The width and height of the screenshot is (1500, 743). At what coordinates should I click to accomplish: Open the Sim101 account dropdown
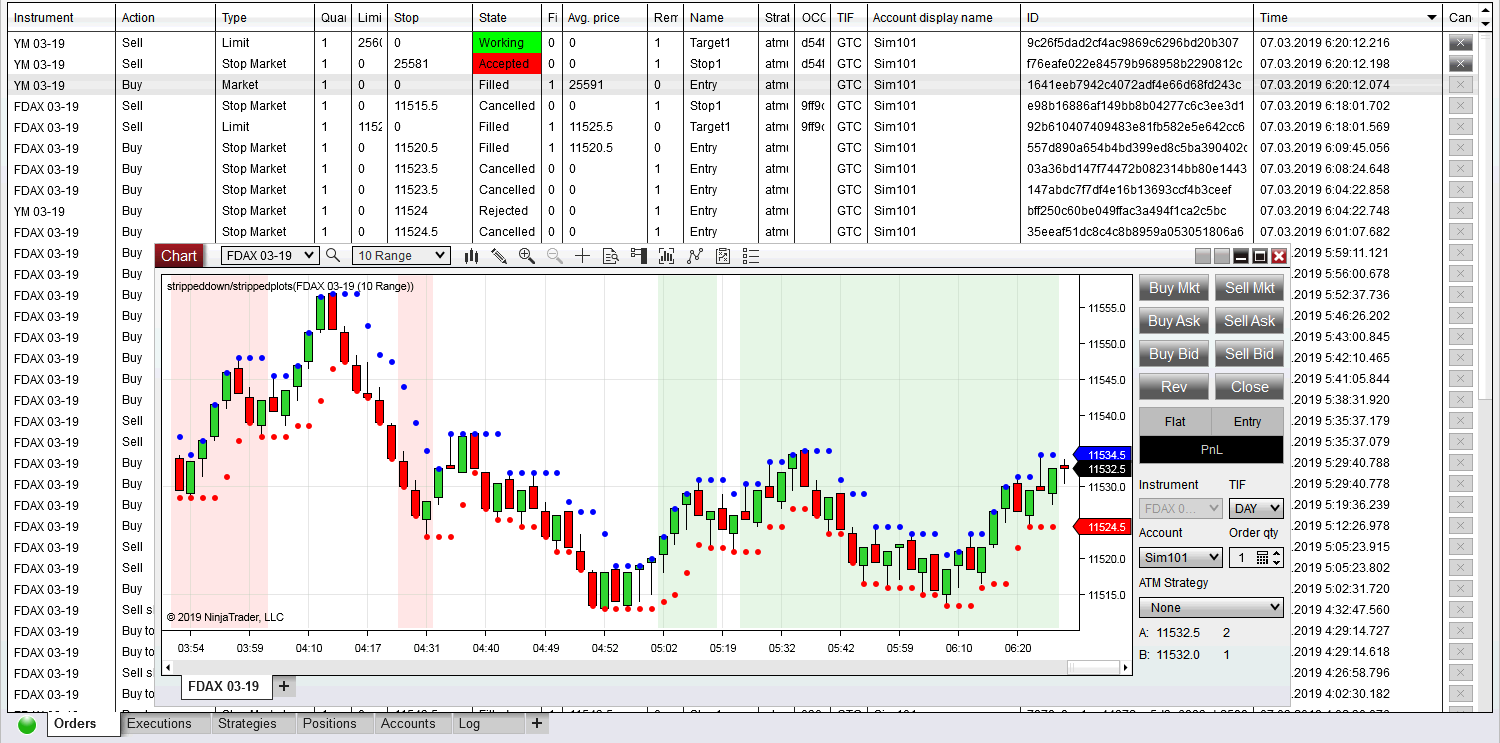click(1181, 557)
